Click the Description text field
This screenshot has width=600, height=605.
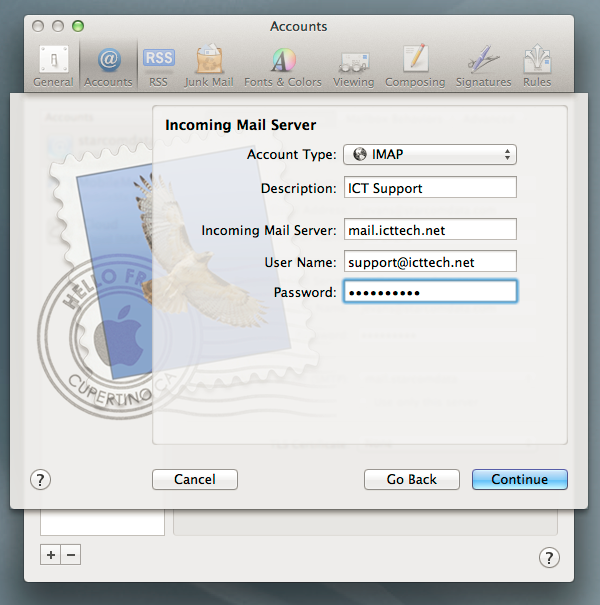[430, 188]
